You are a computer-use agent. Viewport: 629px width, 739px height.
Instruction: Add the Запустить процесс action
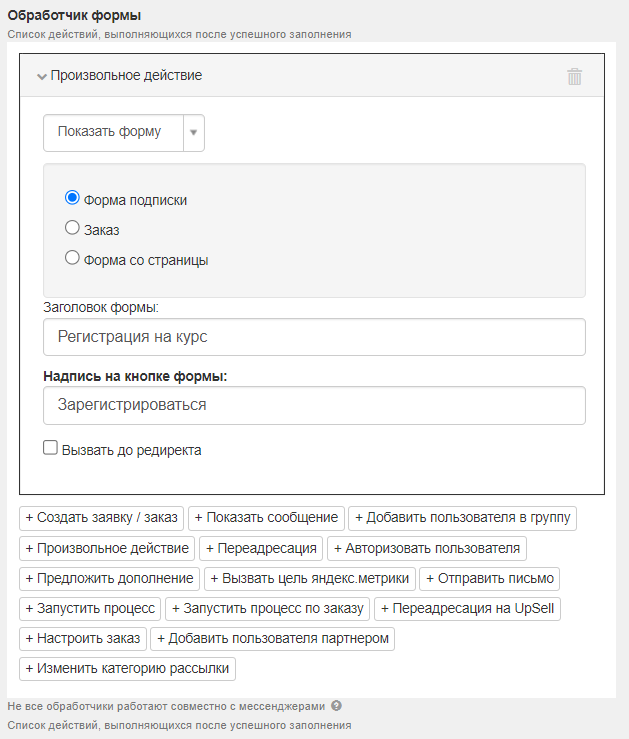90,609
